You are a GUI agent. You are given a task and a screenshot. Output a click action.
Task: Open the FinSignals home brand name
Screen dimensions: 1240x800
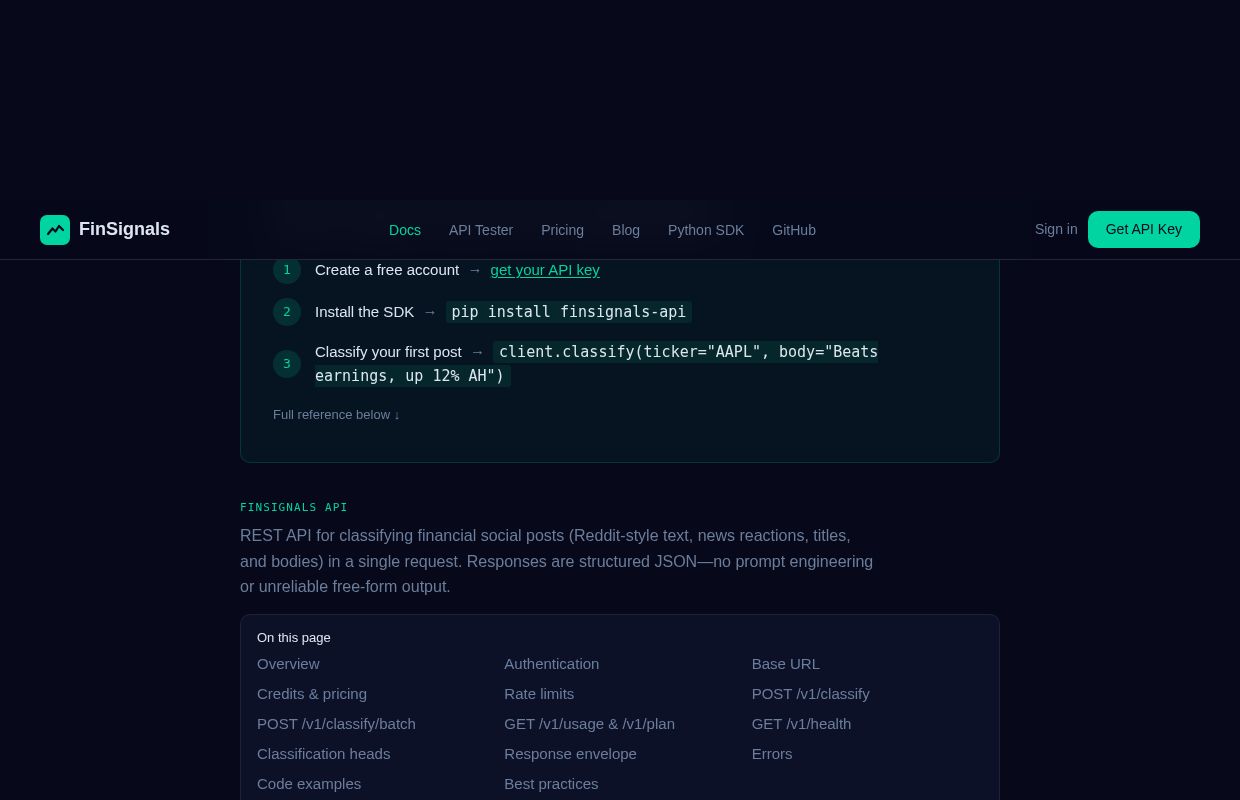click(x=124, y=230)
